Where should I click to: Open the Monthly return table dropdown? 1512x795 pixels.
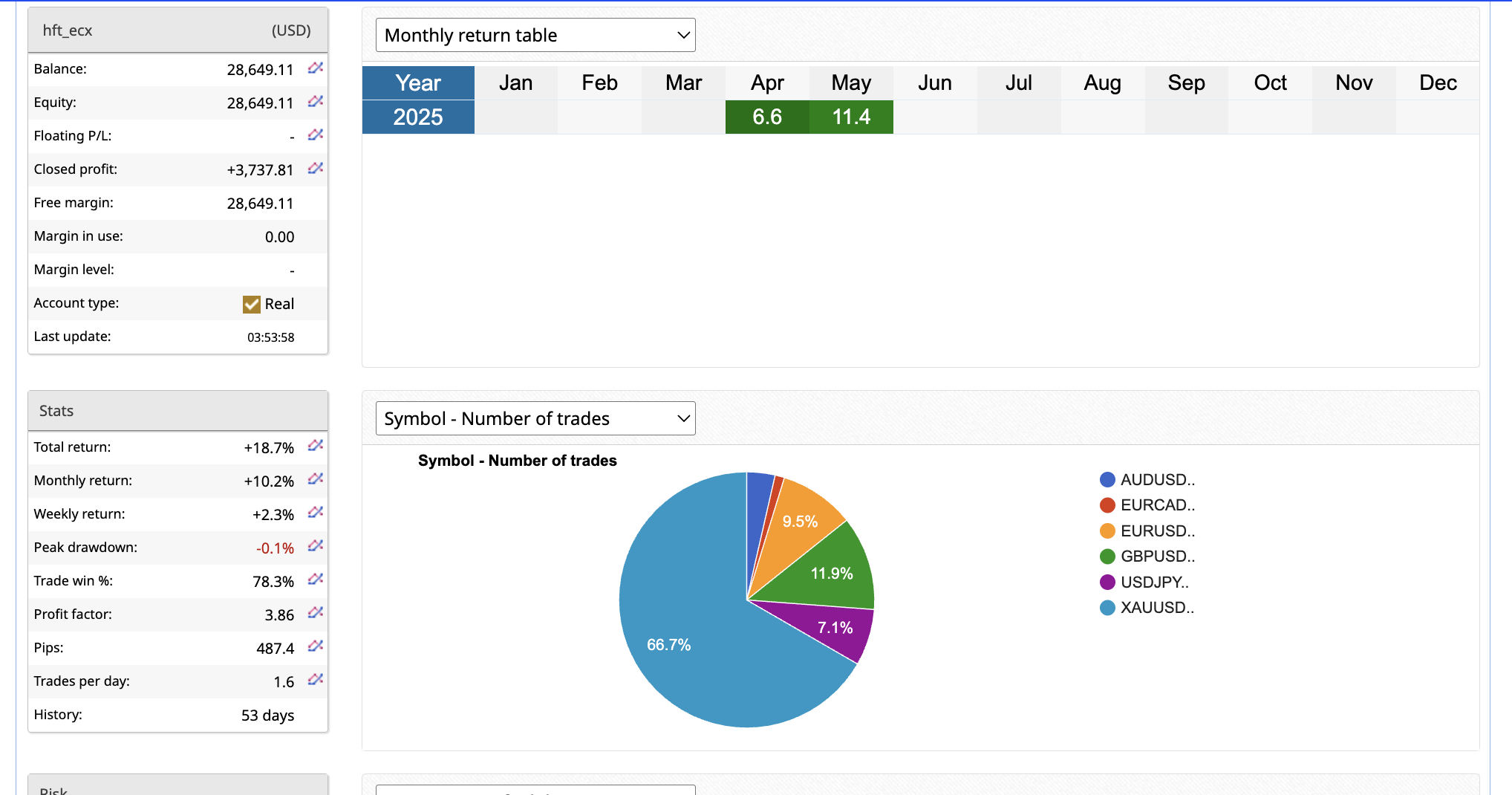(535, 35)
